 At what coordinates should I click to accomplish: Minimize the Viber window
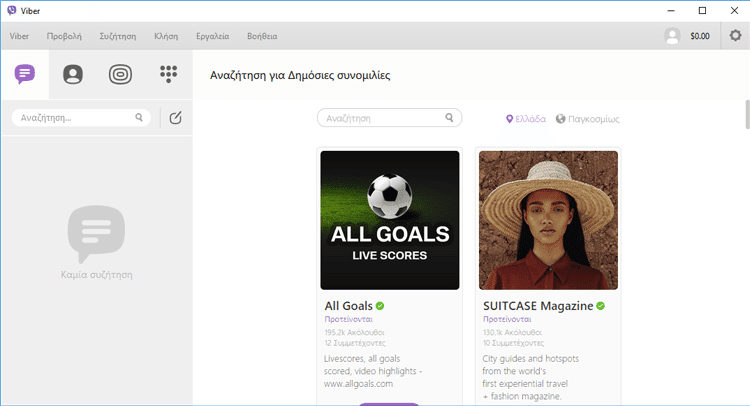pyautogui.click(x=671, y=11)
